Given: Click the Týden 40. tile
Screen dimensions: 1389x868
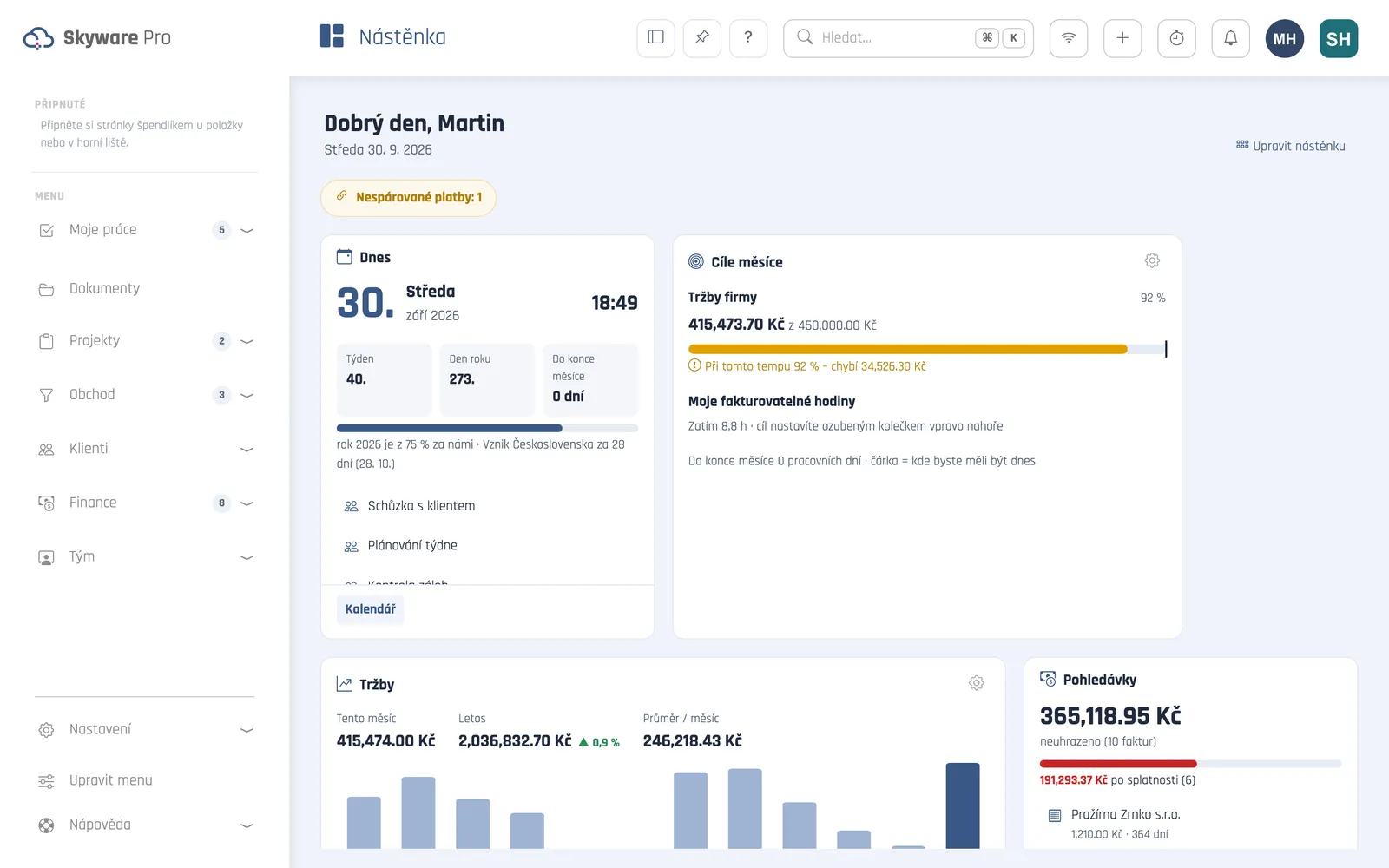Looking at the screenshot, I should click(384, 379).
